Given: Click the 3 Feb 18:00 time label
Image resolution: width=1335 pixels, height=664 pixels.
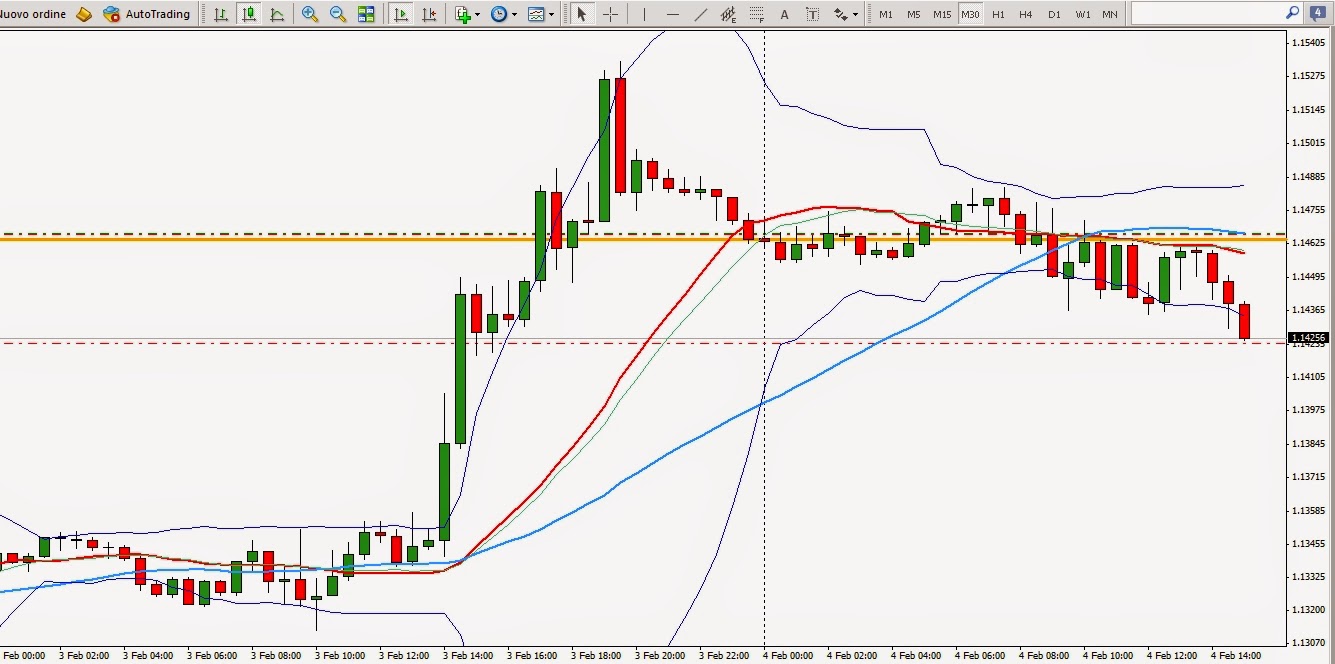Looking at the screenshot, I should [595, 656].
